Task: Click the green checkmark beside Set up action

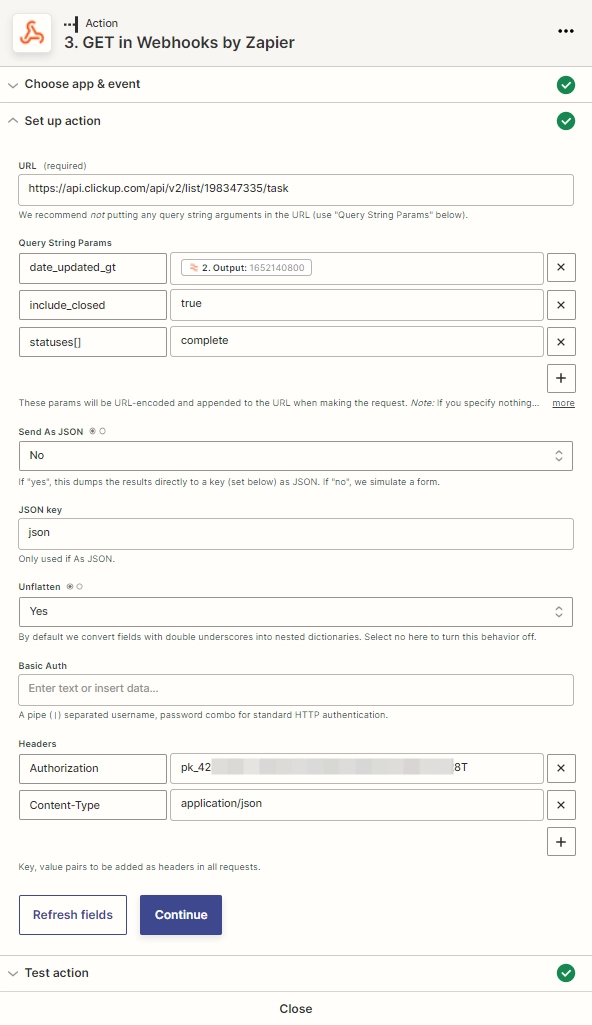Action: (x=566, y=121)
